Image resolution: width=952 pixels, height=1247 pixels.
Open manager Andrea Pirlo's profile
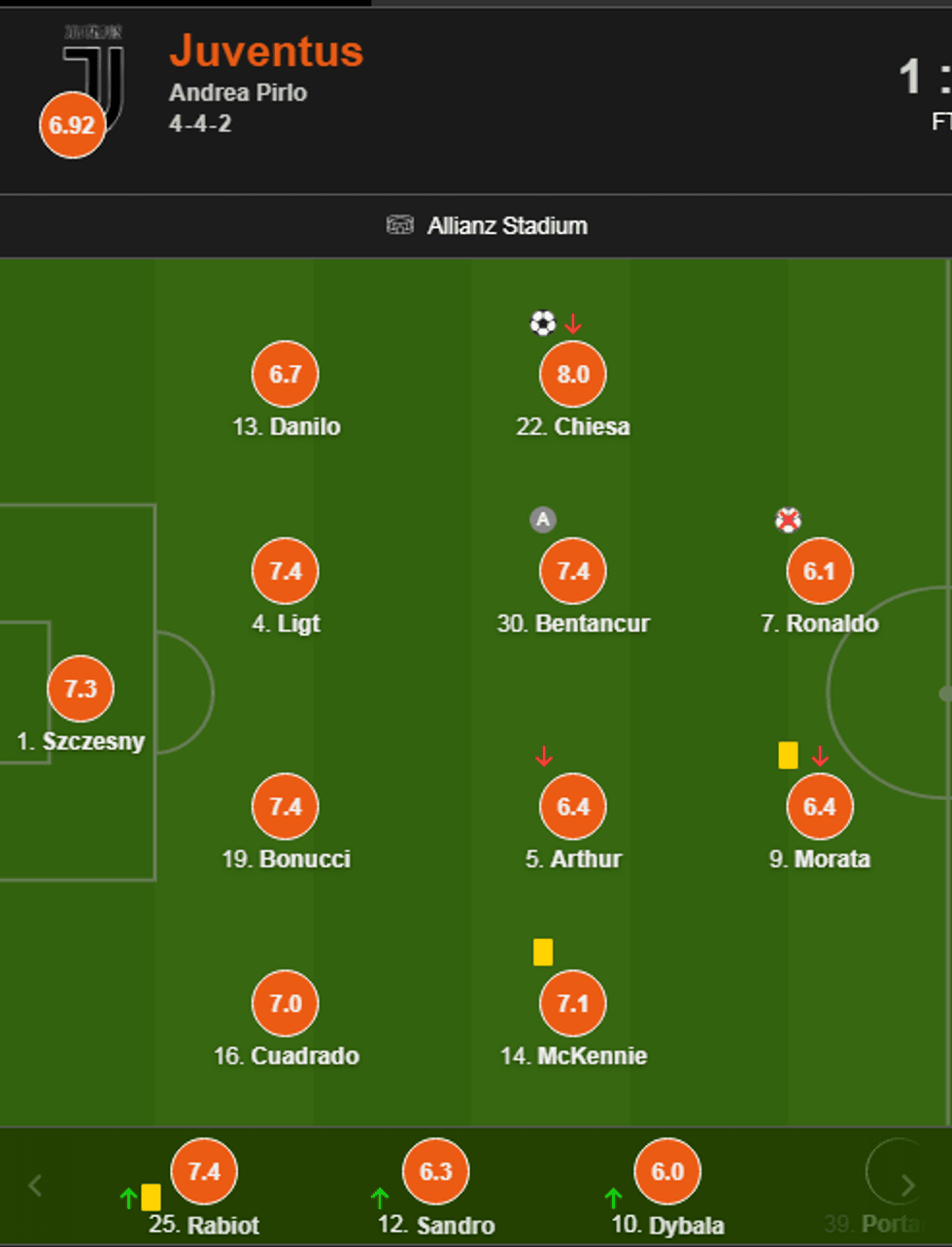(x=238, y=93)
